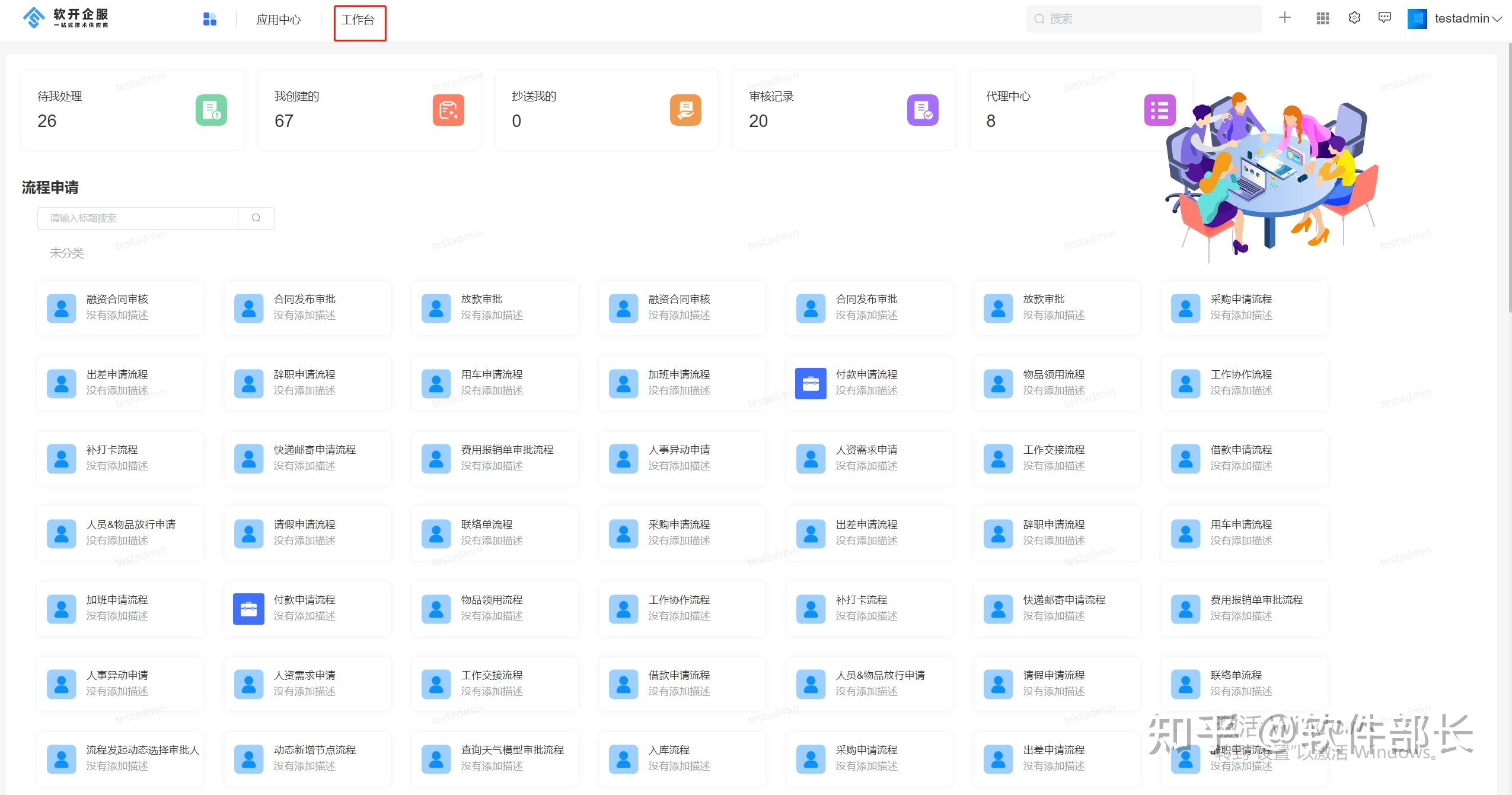The width and height of the screenshot is (1512, 795).
Task: Open the nine-dot apps grid icon
Action: (x=1322, y=18)
